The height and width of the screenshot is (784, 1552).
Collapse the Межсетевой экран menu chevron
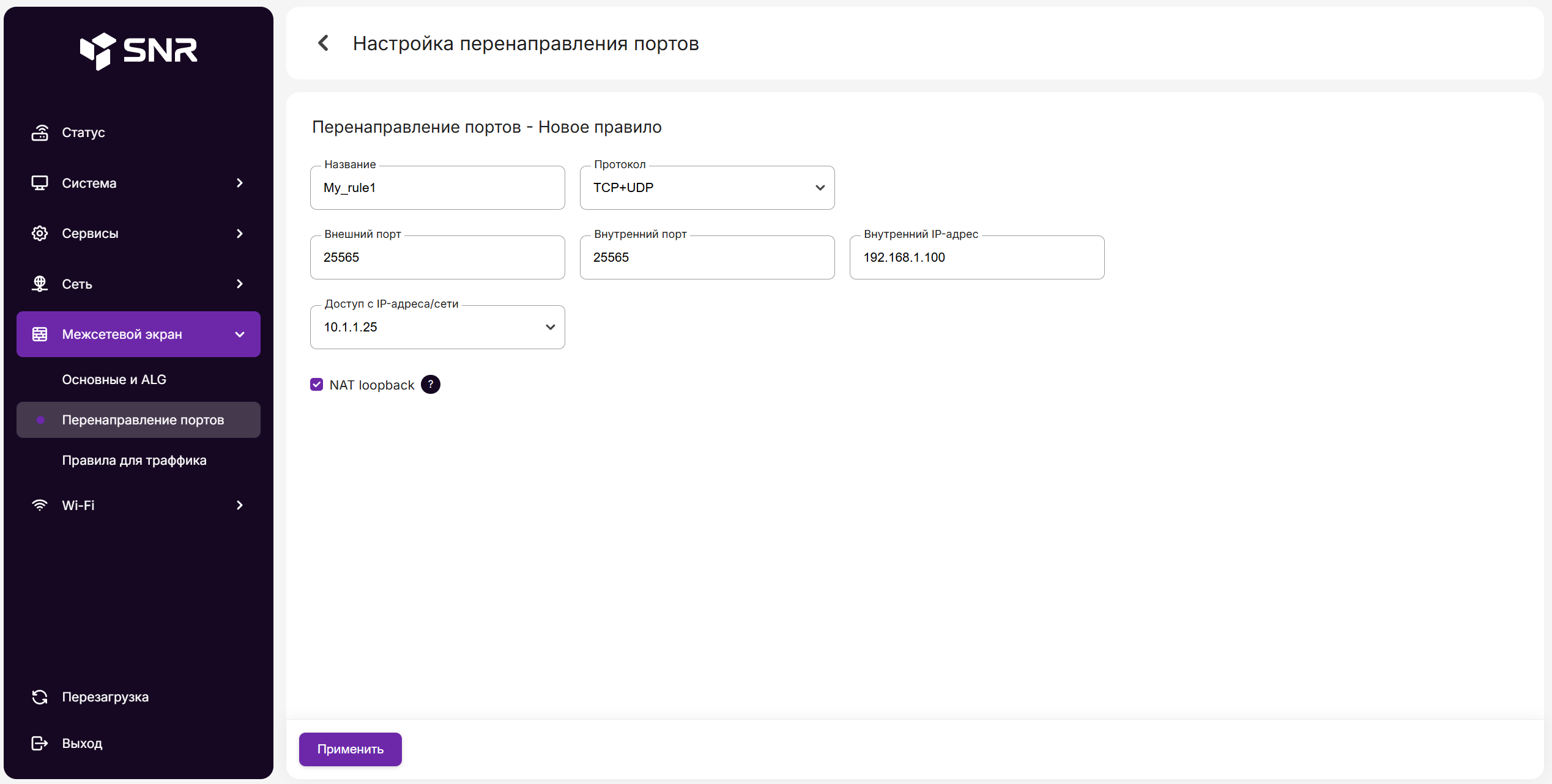tap(240, 335)
